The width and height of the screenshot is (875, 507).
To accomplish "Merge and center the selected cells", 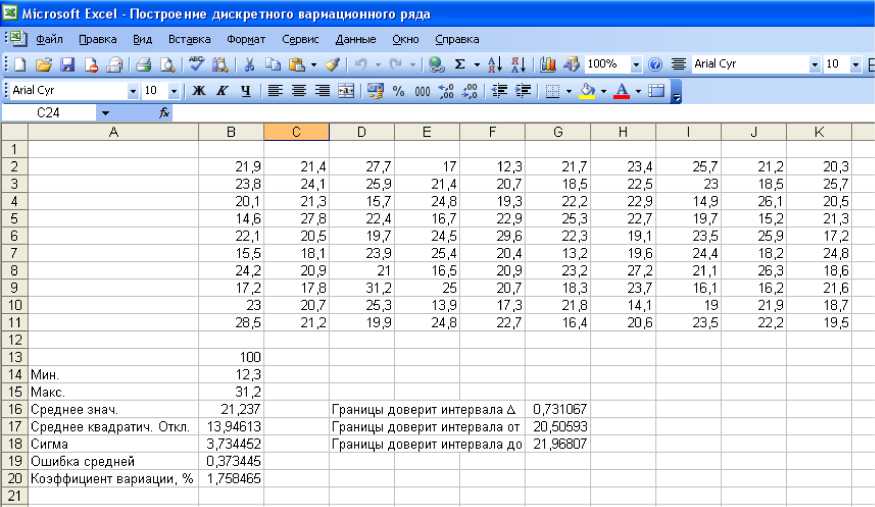I will pyautogui.click(x=346, y=90).
